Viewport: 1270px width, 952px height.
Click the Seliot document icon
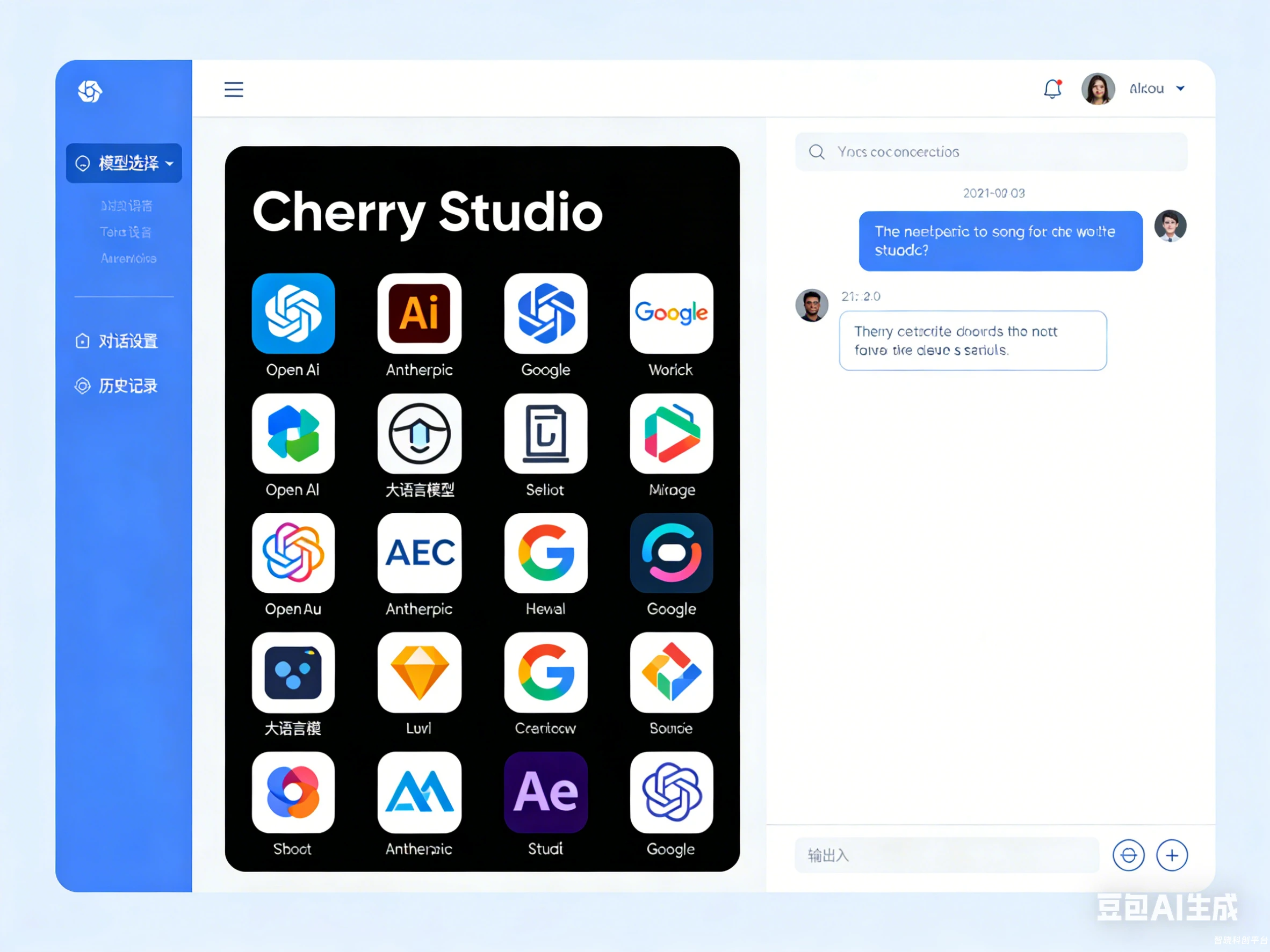545,434
